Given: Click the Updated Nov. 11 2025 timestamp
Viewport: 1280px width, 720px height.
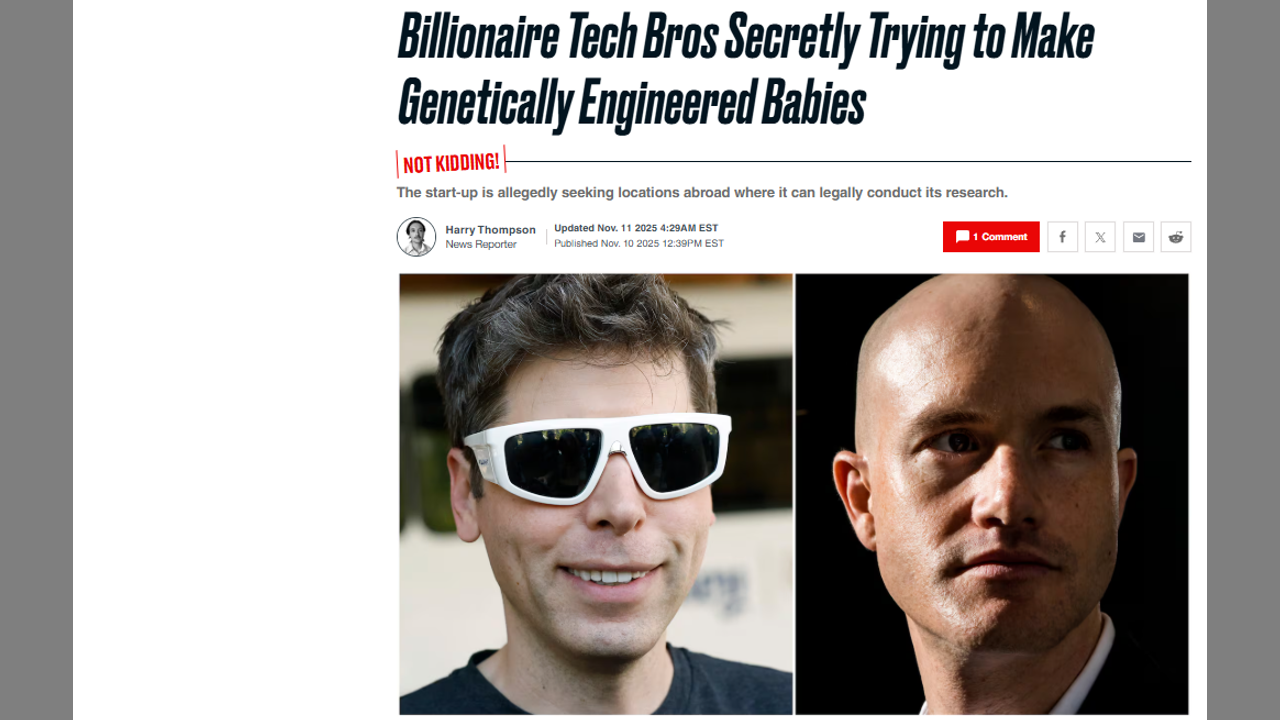Looking at the screenshot, I should [636, 228].
